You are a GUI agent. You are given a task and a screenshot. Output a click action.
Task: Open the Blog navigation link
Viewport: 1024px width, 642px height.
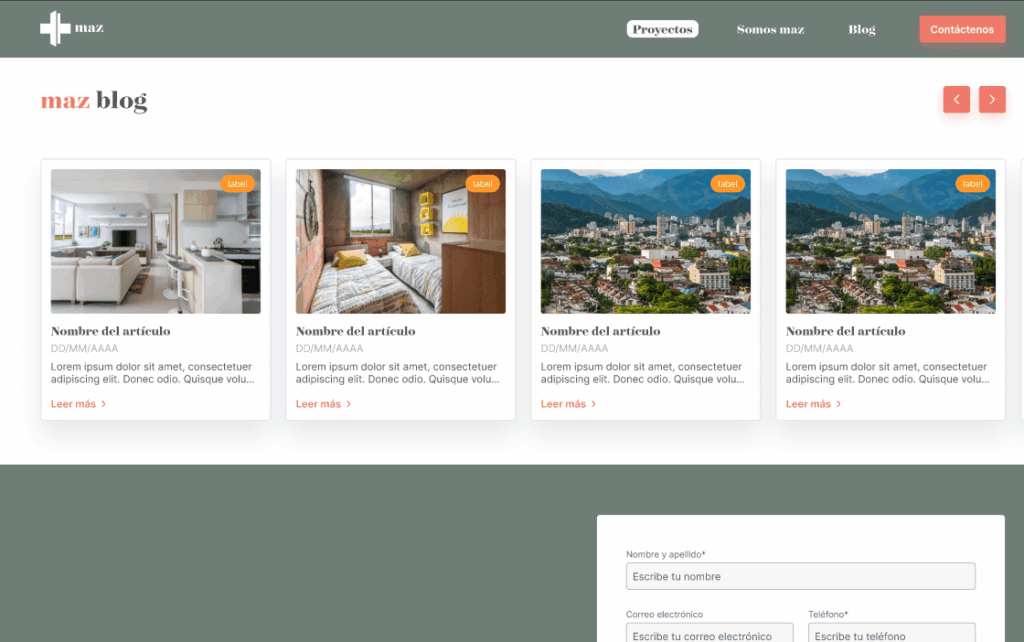pos(861,29)
